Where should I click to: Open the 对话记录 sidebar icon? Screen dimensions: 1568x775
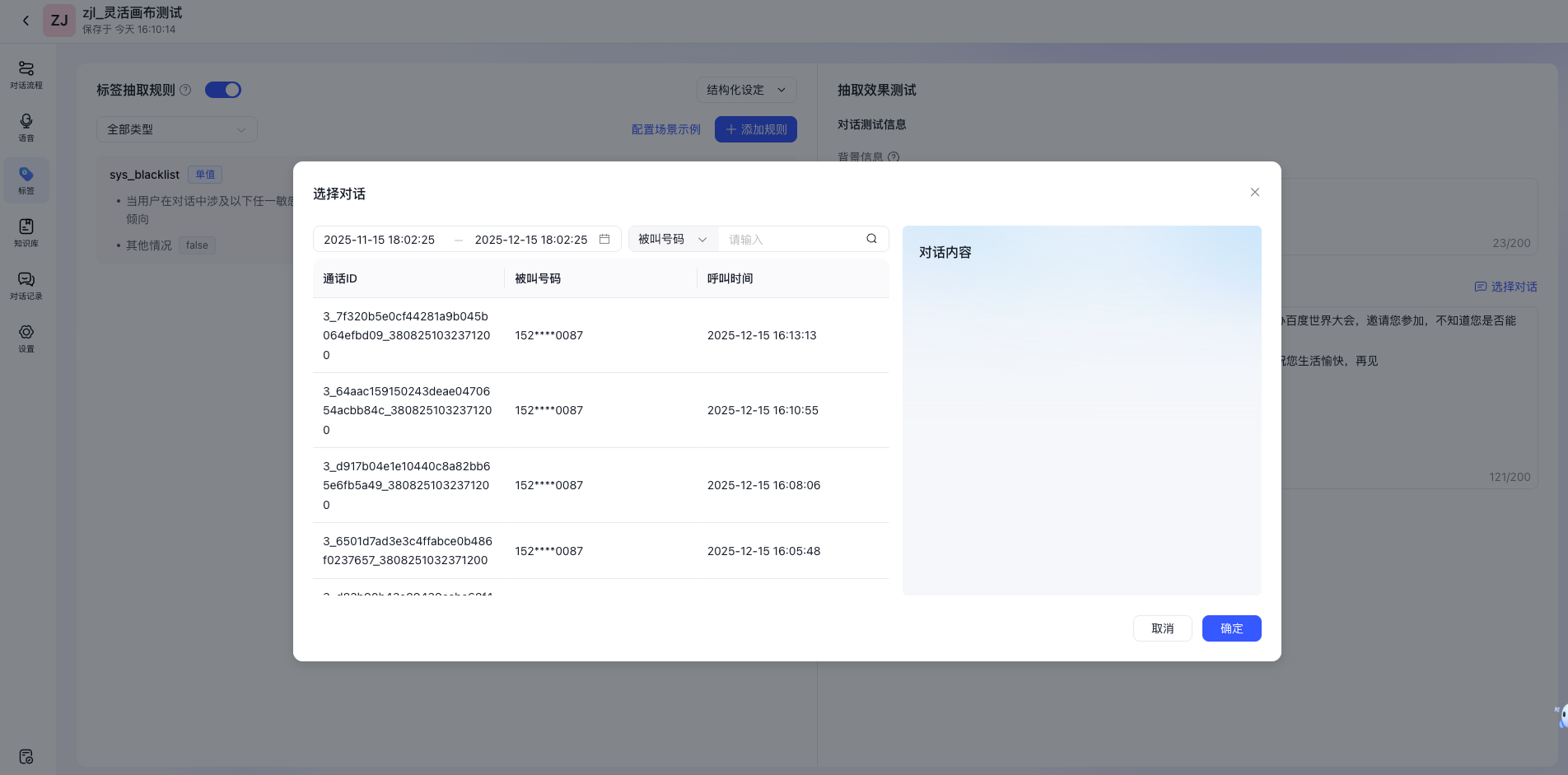point(26,285)
